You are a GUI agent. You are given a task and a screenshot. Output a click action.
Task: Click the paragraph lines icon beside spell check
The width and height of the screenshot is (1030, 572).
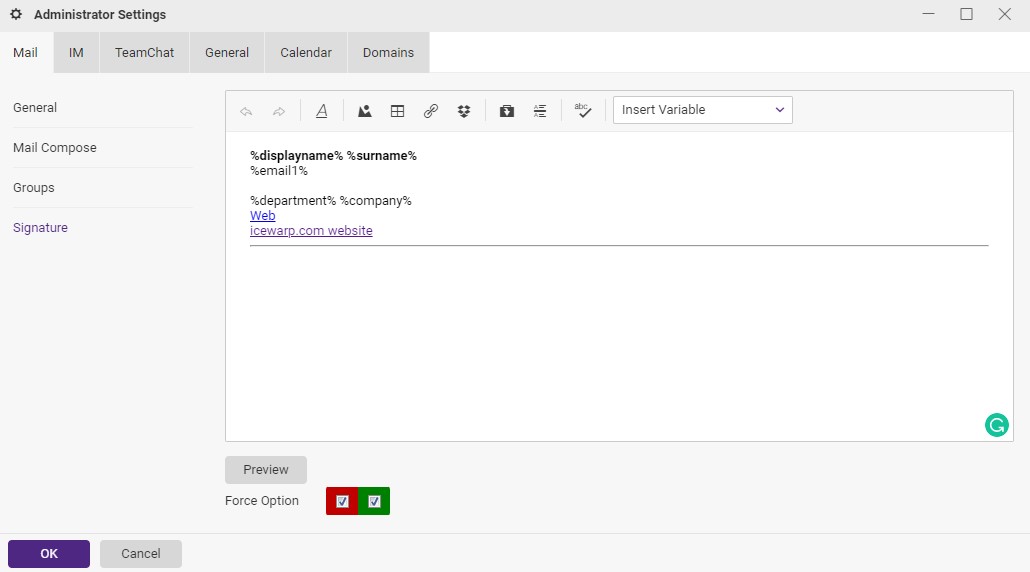point(540,111)
